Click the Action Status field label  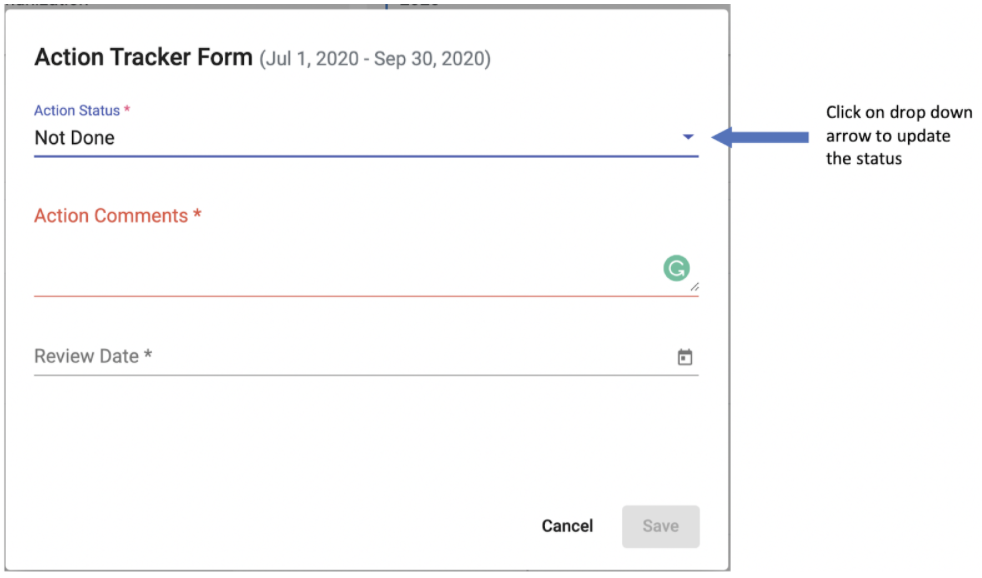(77, 110)
